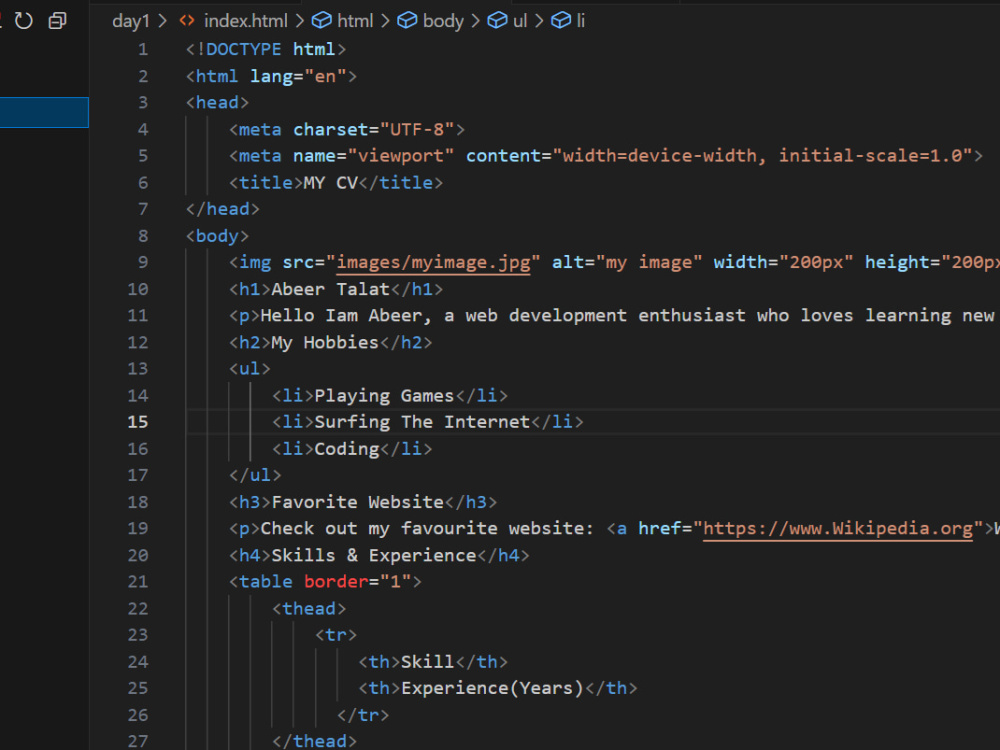
Task: Click the red 'border' attribute
Action: click(336, 582)
